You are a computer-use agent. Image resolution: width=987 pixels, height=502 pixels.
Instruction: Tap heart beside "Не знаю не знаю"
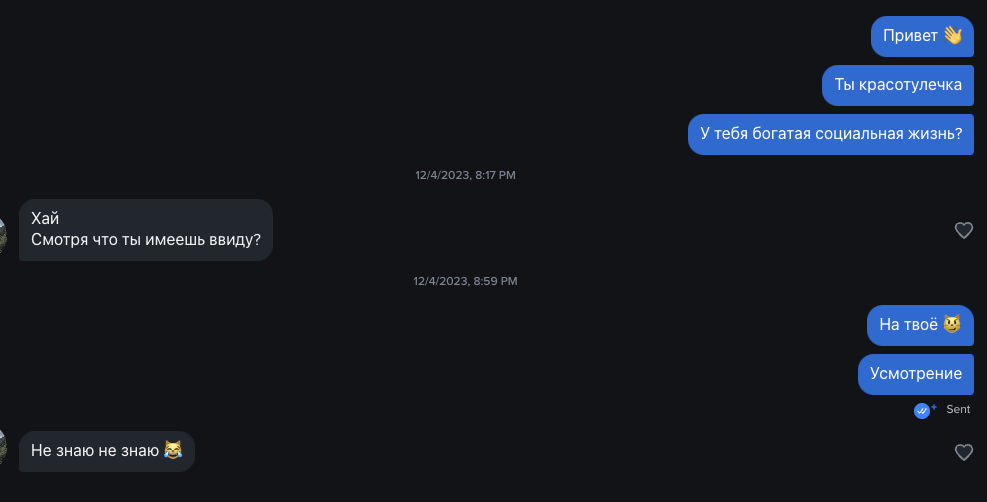pyautogui.click(x=964, y=453)
